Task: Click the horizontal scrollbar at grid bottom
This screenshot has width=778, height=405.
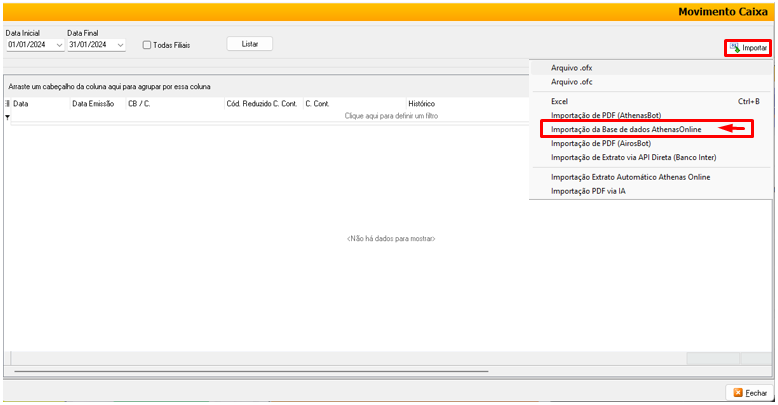Action: 250,372
